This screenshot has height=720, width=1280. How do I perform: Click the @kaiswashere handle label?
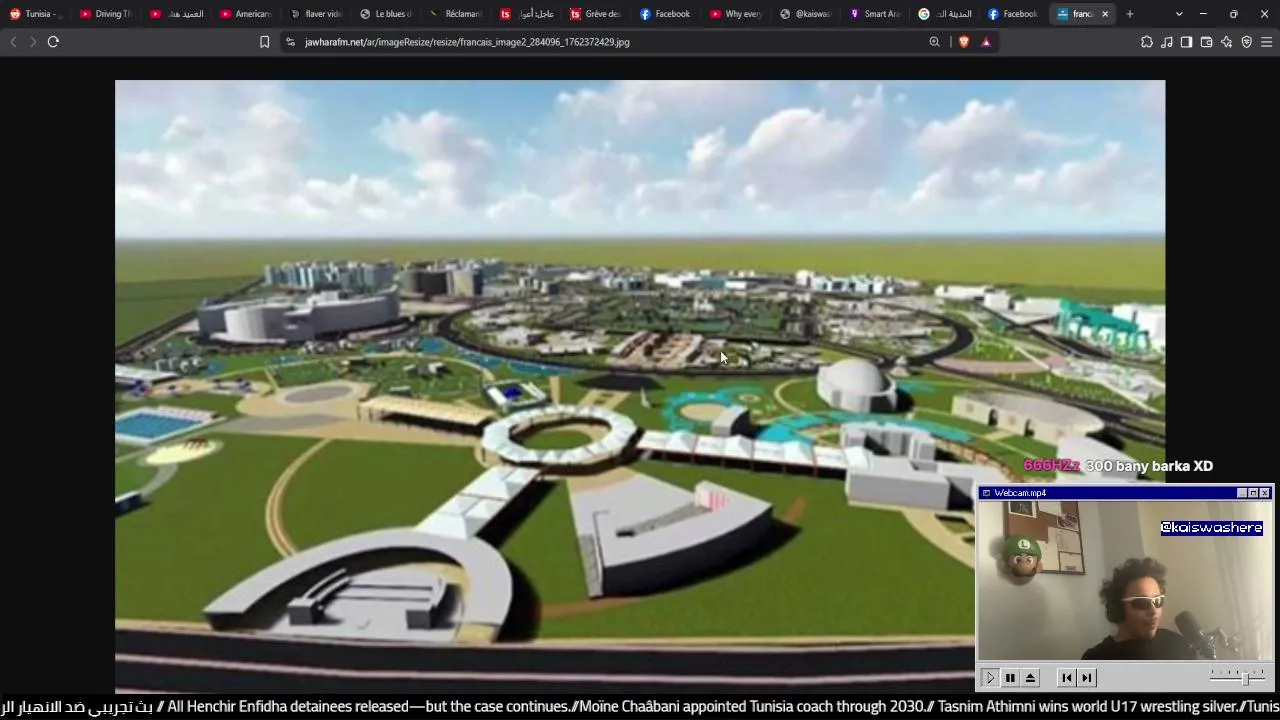(x=1212, y=528)
